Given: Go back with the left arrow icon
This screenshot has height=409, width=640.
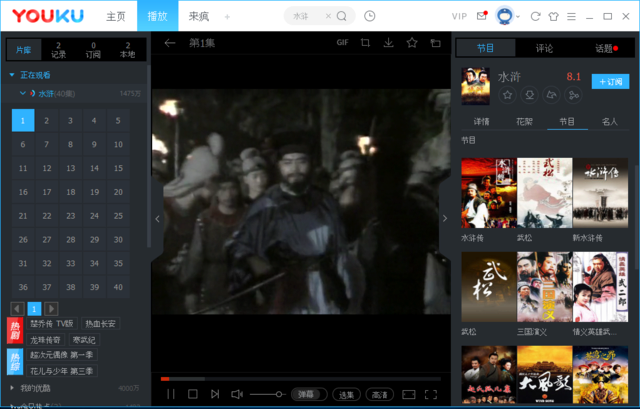Looking at the screenshot, I should pos(170,43).
